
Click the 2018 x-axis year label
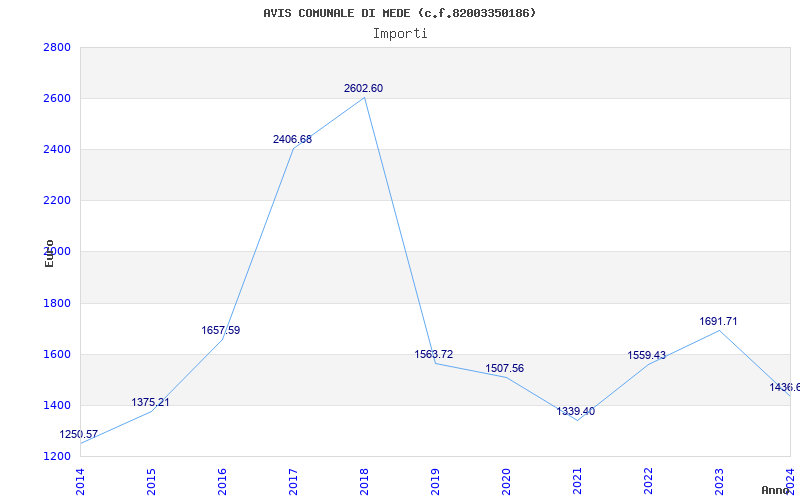point(364,482)
